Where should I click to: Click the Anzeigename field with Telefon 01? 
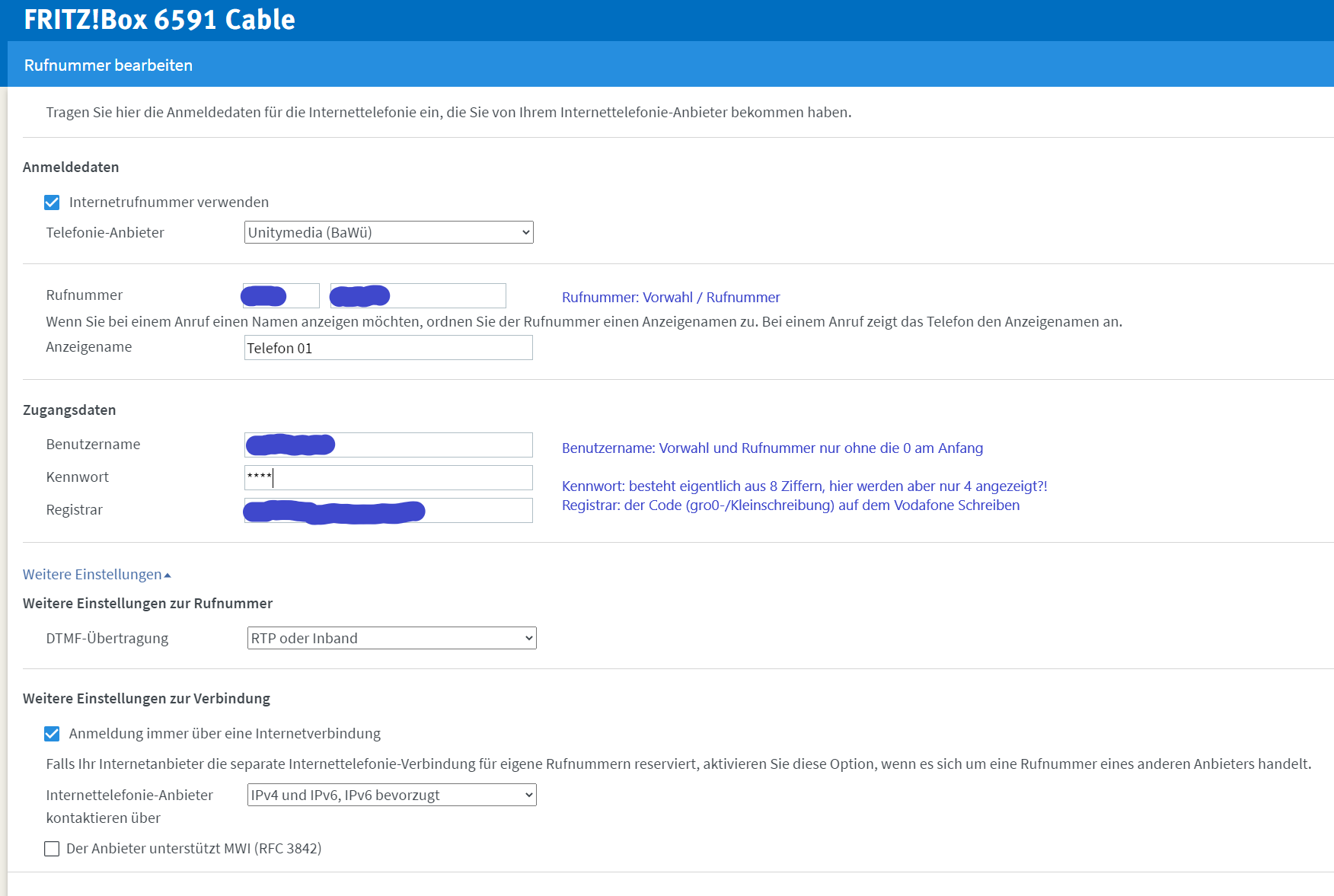388,348
